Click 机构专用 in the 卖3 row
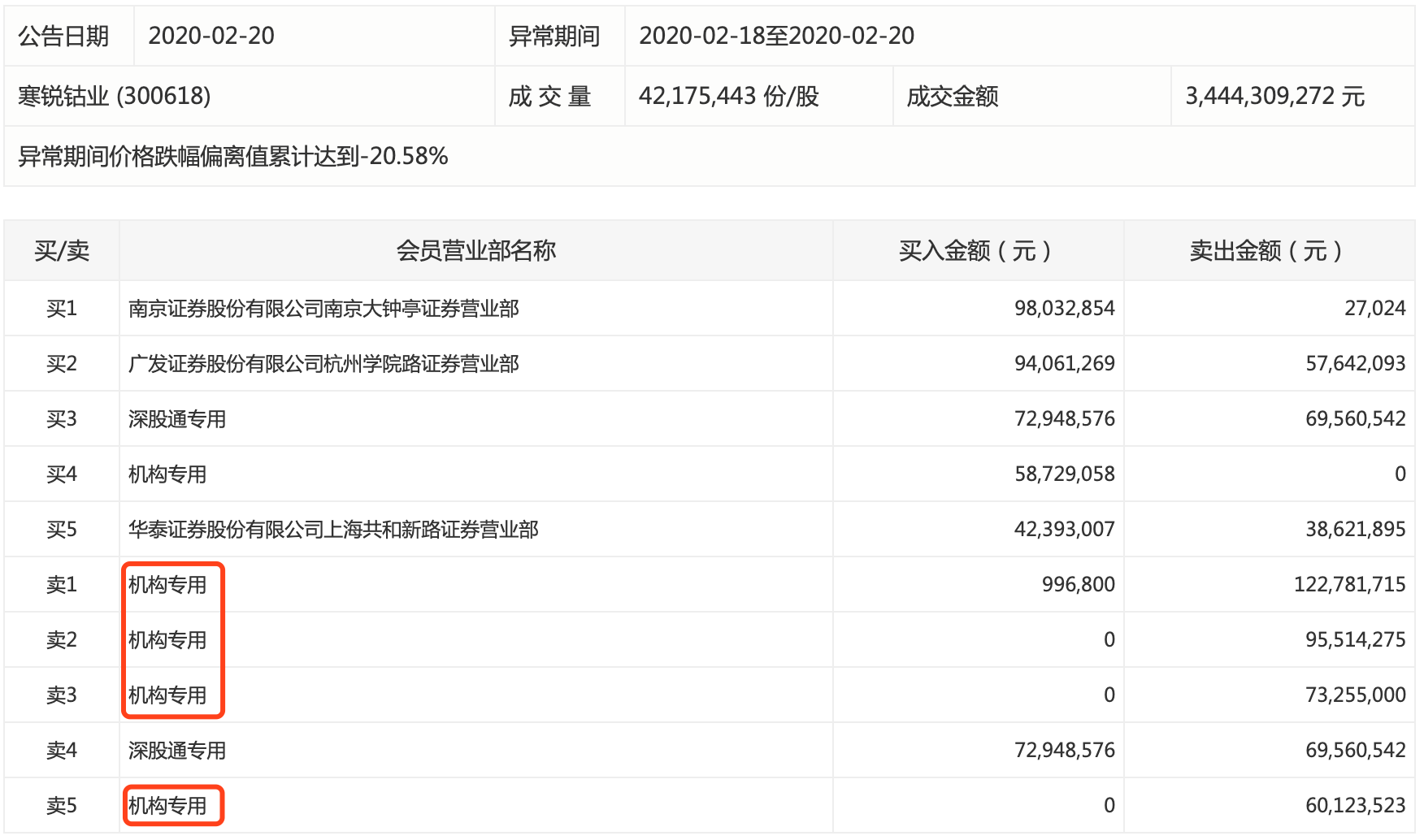The height and width of the screenshot is (840, 1424). tap(167, 695)
